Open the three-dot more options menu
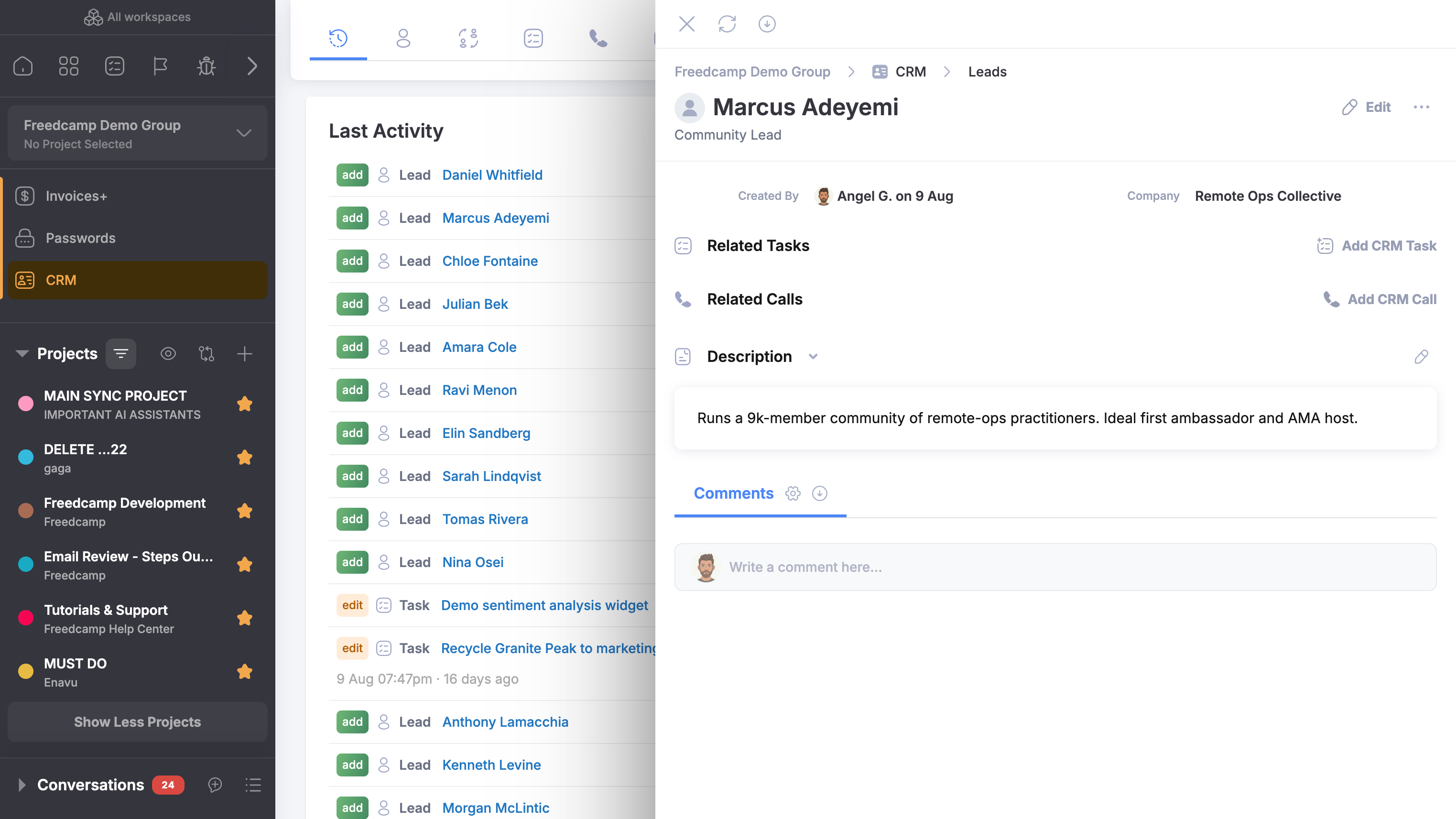The height and width of the screenshot is (819, 1456). pos(1421,107)
